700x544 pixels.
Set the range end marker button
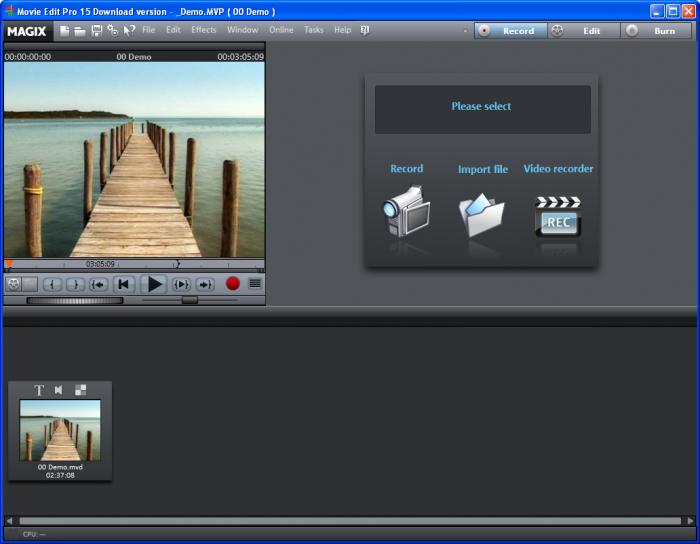click(x=75, y=284)
